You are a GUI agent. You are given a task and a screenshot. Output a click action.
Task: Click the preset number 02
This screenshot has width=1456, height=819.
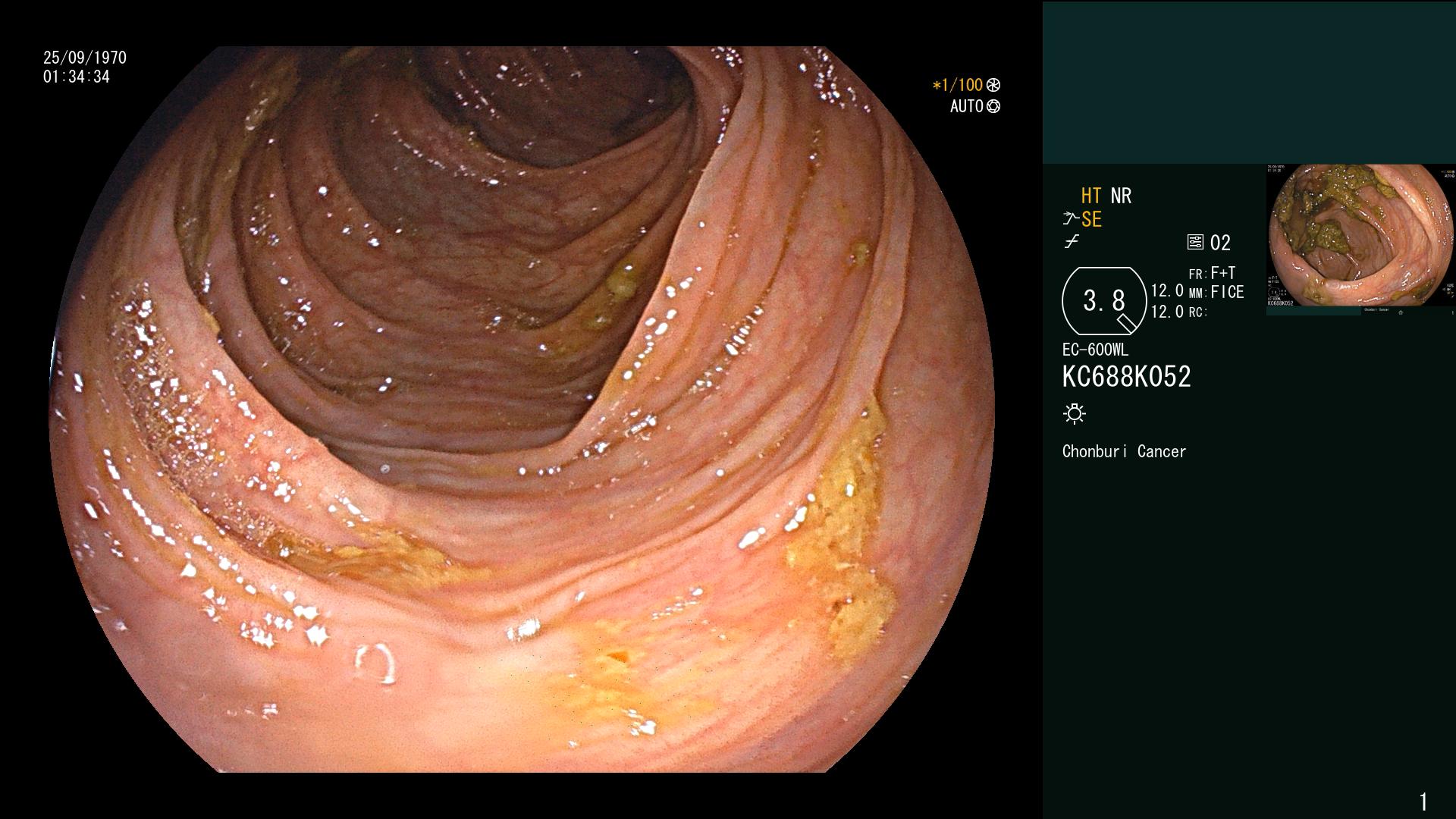coord(1220,243)
